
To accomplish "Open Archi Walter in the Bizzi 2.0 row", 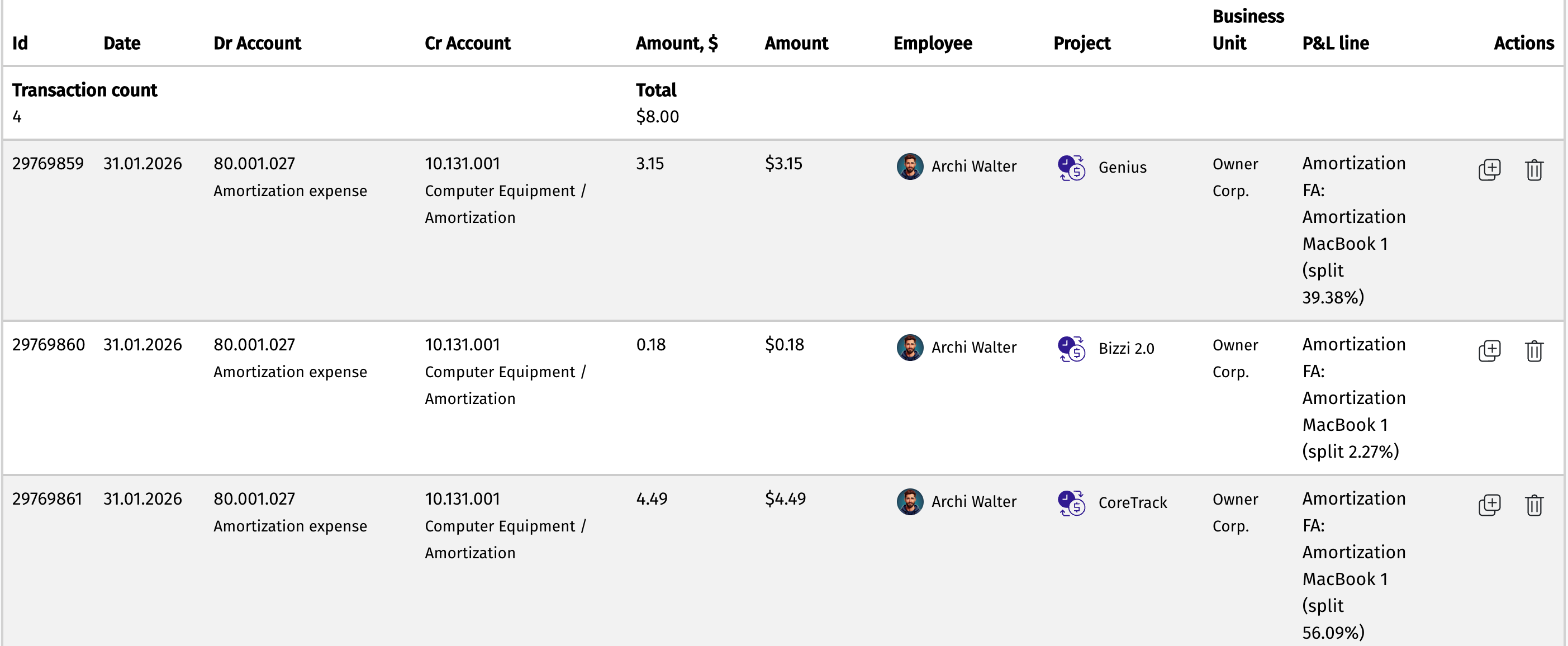I will pos(974,347).
